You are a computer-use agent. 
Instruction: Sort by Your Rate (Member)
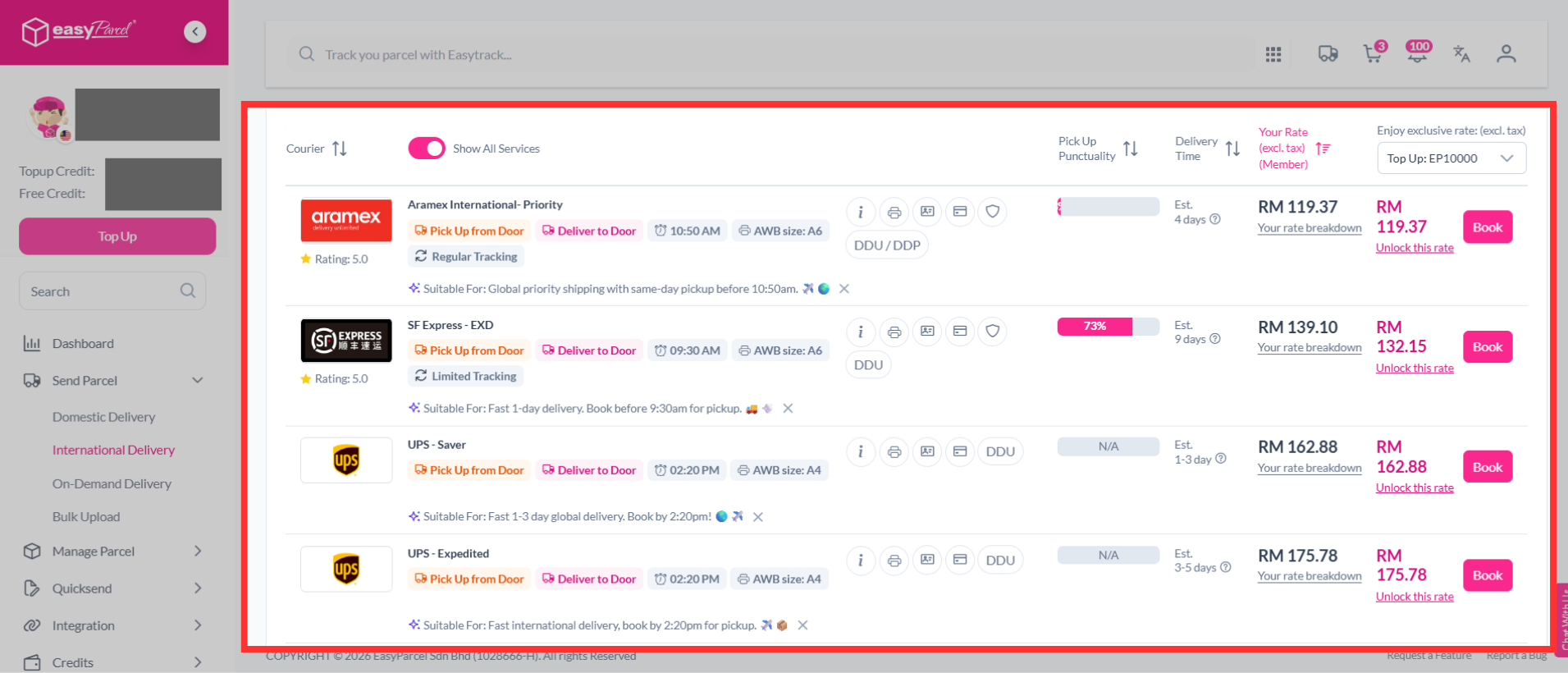pos(1323,149)
